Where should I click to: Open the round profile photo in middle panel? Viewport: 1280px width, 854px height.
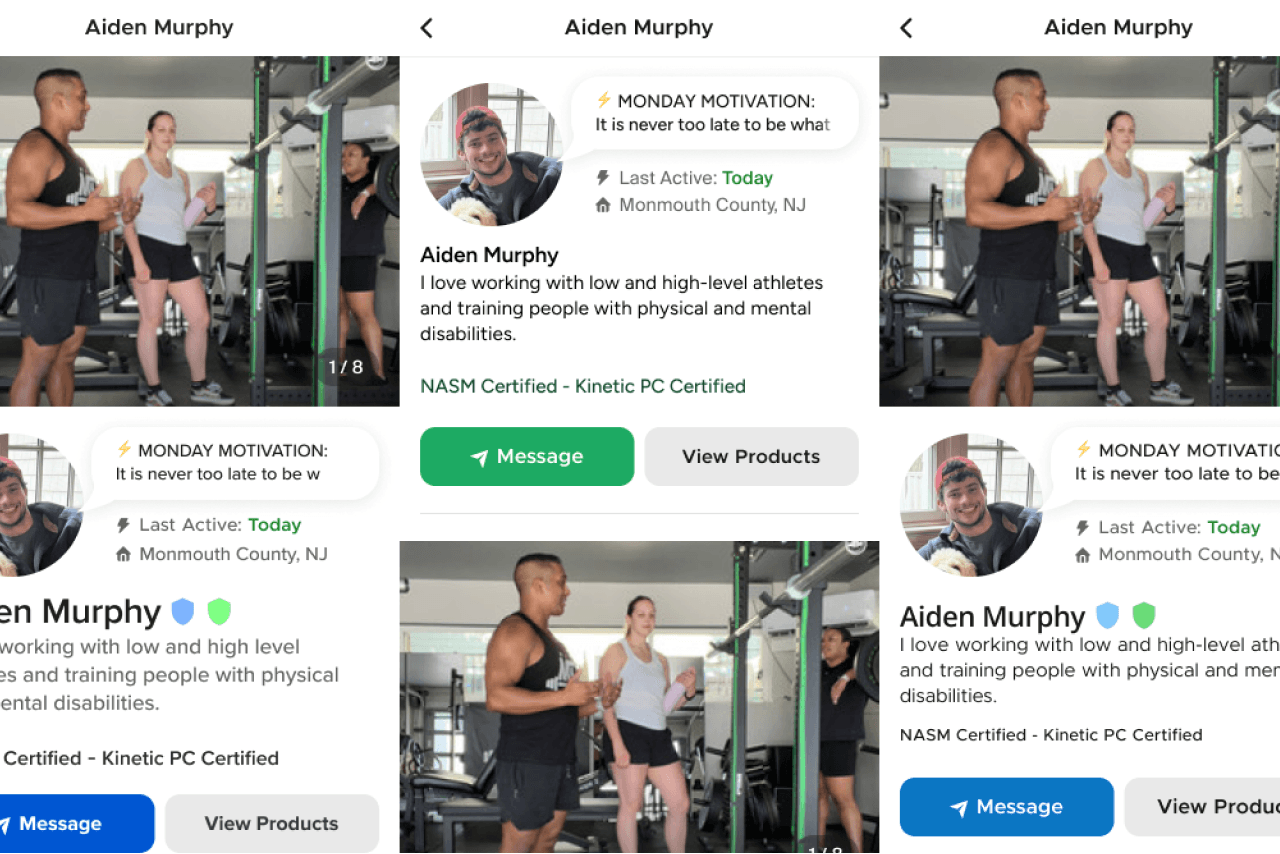[x=492, y=155]
